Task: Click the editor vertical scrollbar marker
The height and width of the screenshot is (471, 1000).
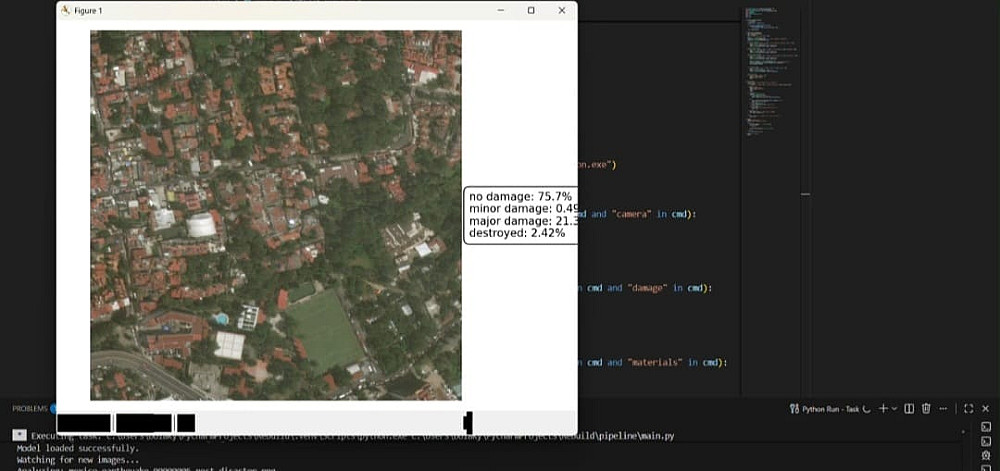Action: click(x=805, y=194)
